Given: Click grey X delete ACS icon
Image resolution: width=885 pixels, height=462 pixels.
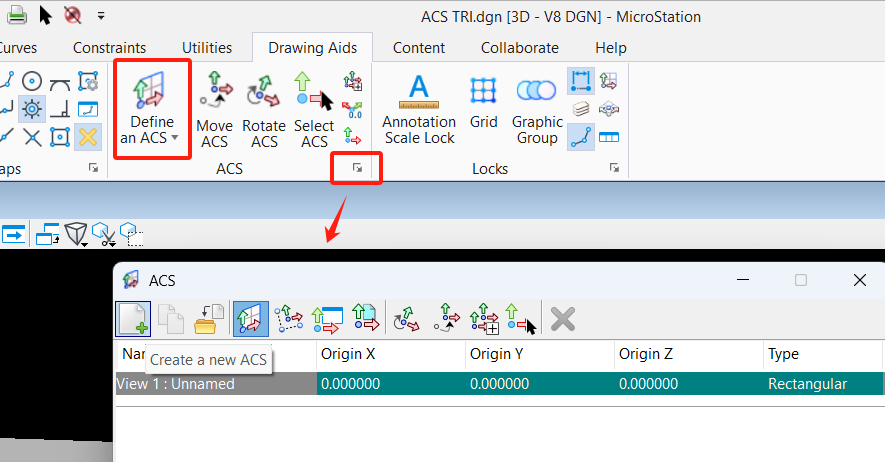Looking at the screenshot, I should tap(563, 319).
